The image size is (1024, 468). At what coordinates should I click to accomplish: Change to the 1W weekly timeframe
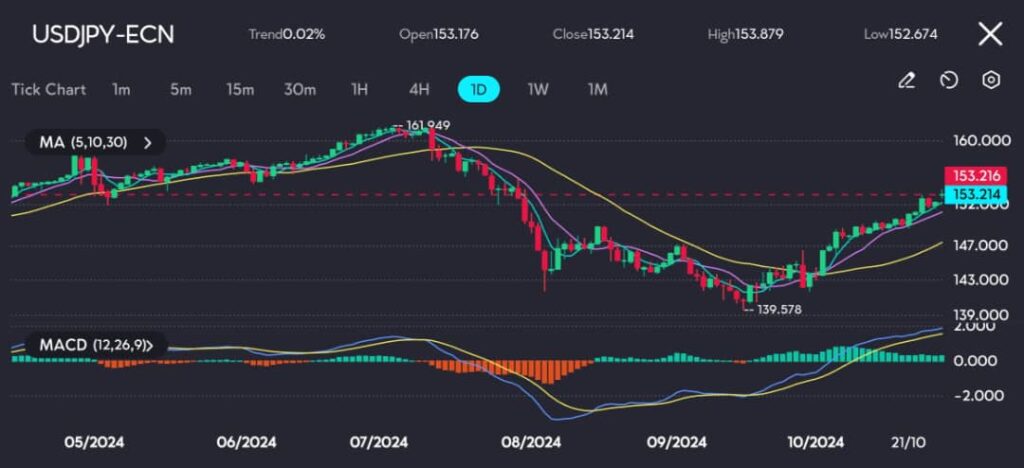pyautogui.click(x=538, y=89)
